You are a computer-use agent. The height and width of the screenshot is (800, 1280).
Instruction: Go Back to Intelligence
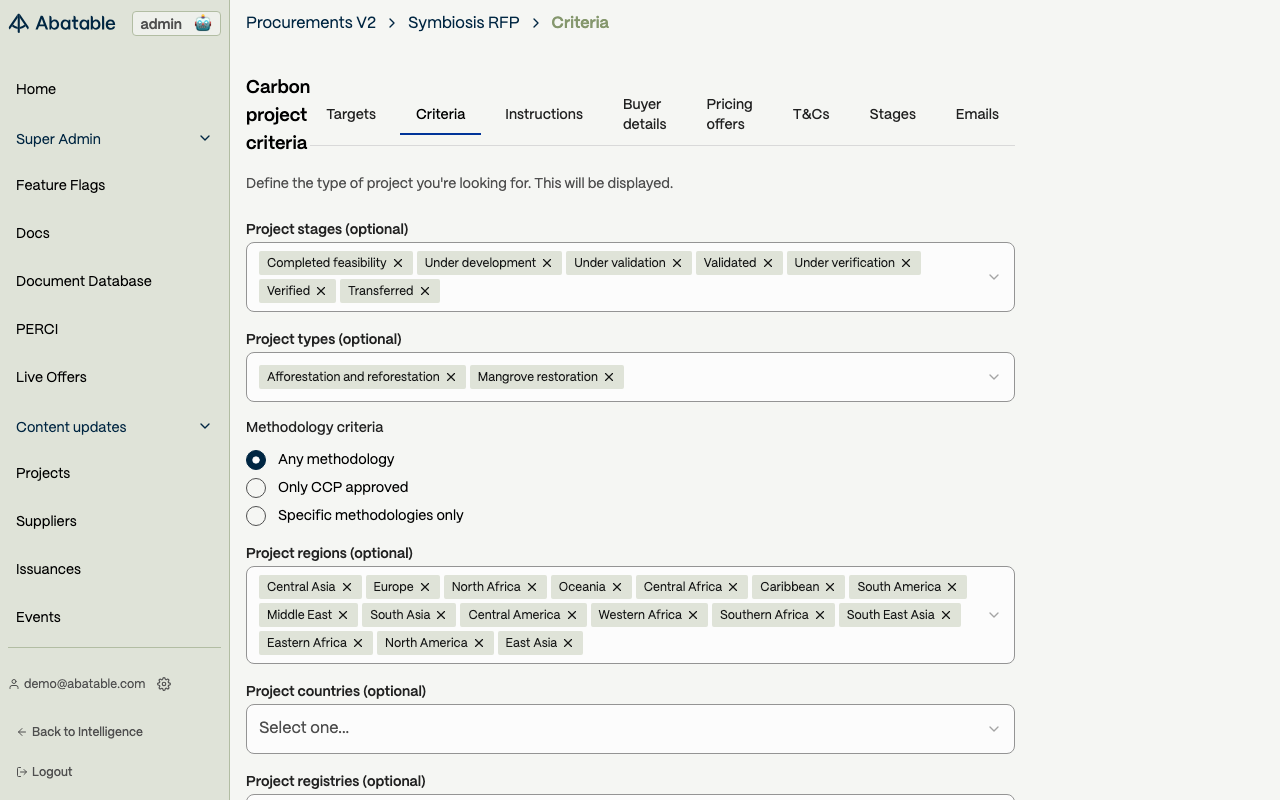pyautogui.click(x=86, y=732)
